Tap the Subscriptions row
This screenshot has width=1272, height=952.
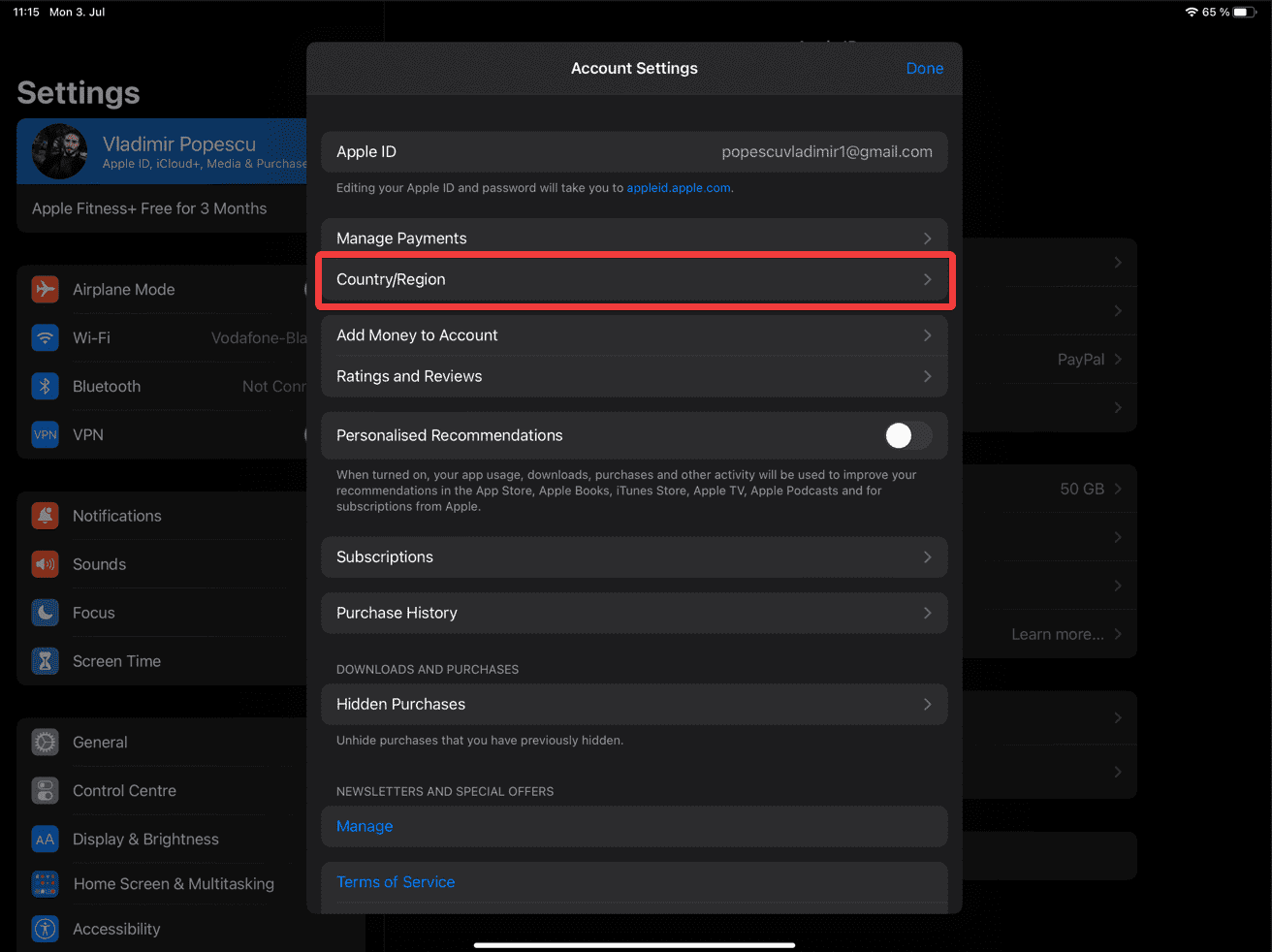(634, 557)
